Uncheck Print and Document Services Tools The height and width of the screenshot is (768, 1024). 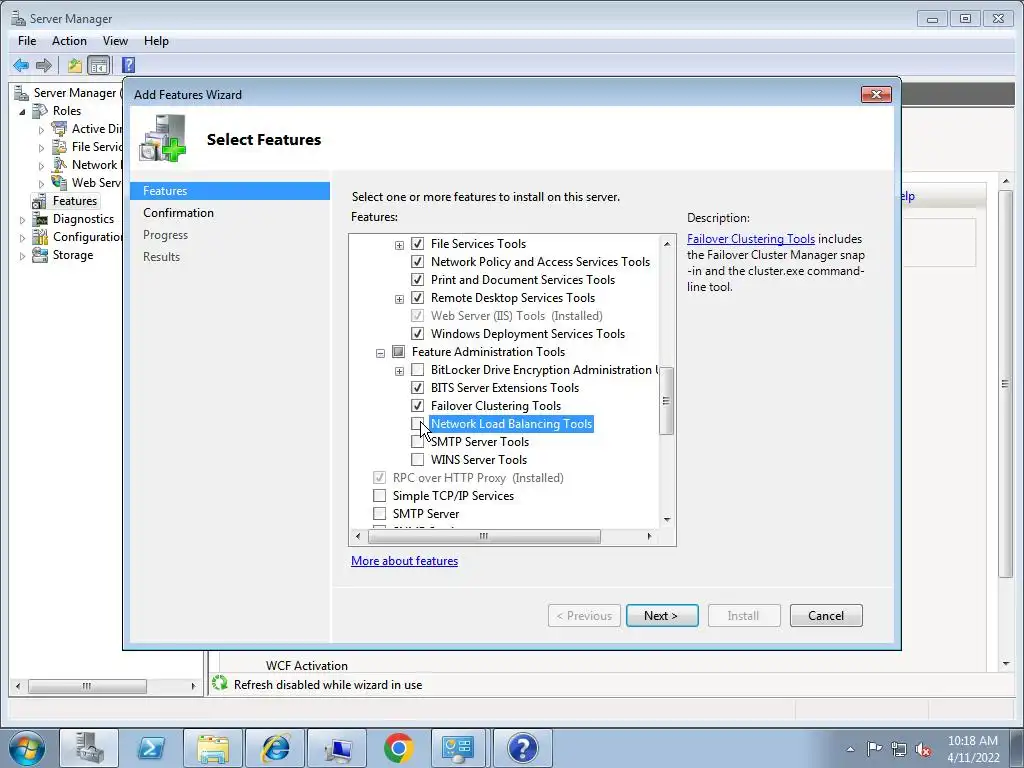click(x=417, y=280)
